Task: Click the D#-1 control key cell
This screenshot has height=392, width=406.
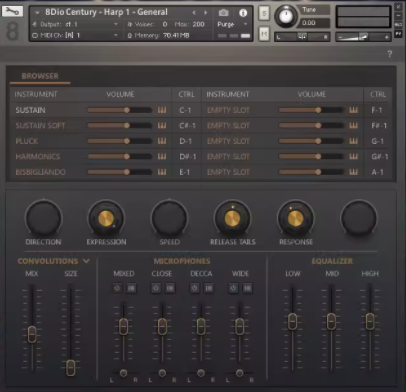Action: tap(187, 156)
